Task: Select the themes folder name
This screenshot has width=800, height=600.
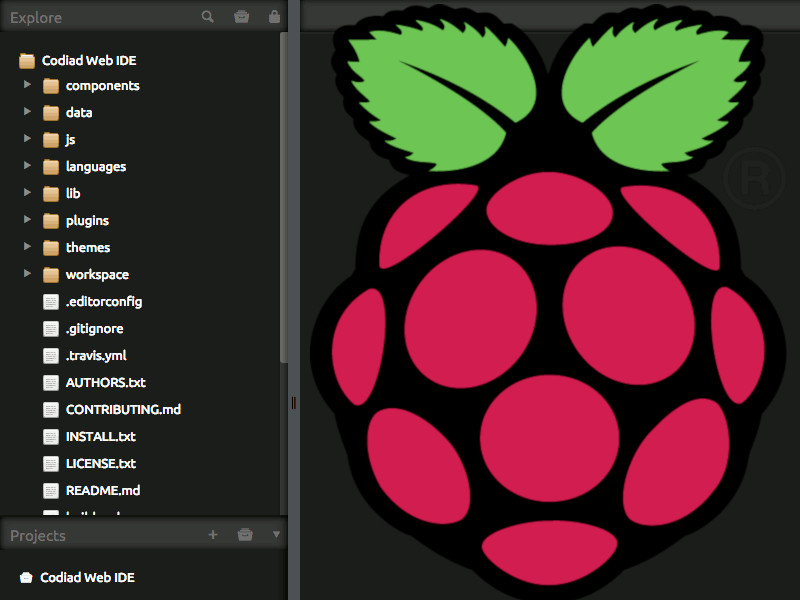Action: (88, 247)
